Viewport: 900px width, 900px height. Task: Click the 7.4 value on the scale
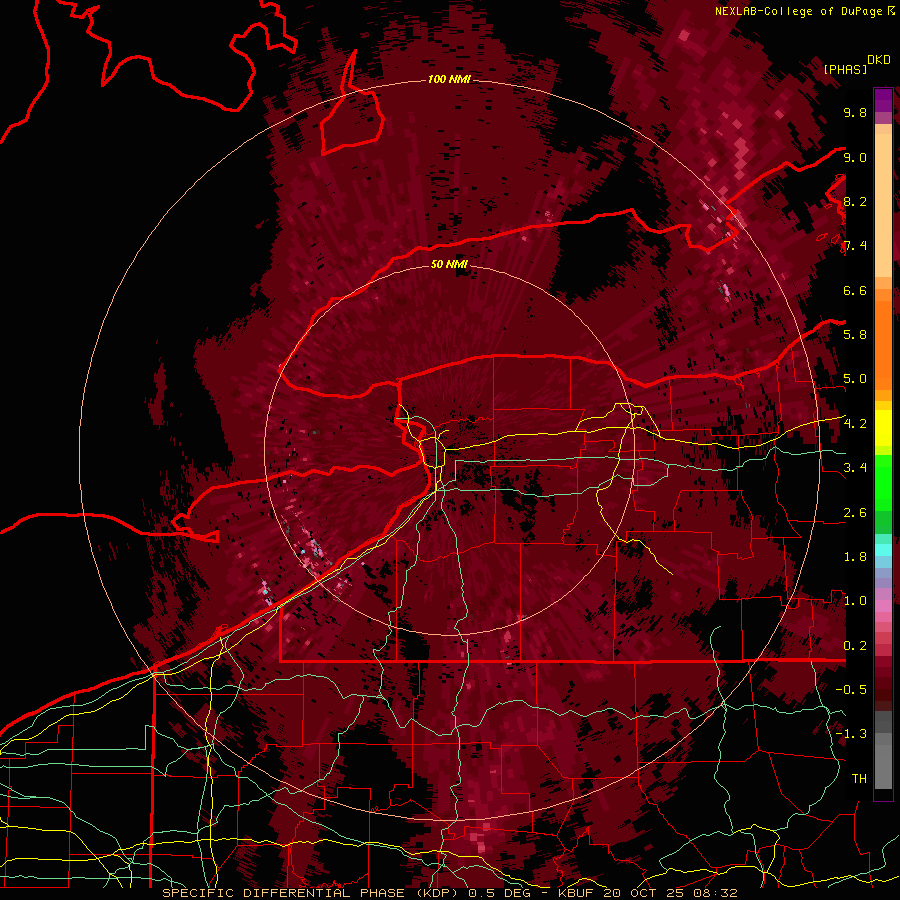(855, 246)
